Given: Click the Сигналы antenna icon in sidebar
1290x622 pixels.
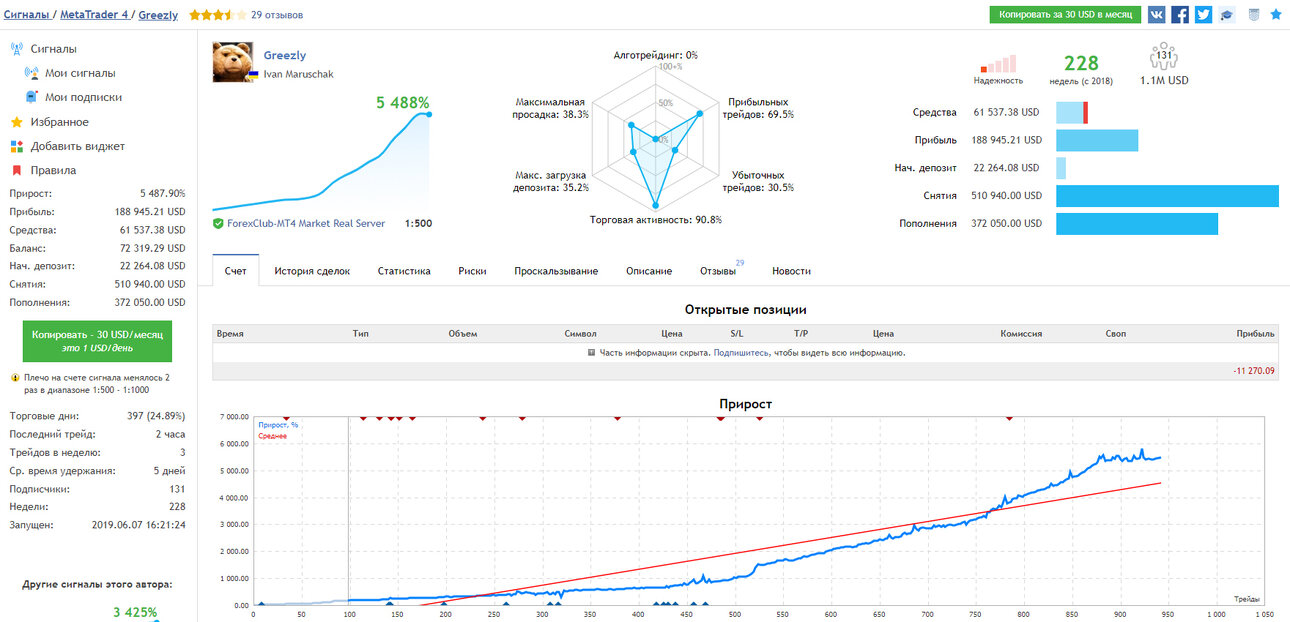Looking at the screenshot, I should [17, 48].
